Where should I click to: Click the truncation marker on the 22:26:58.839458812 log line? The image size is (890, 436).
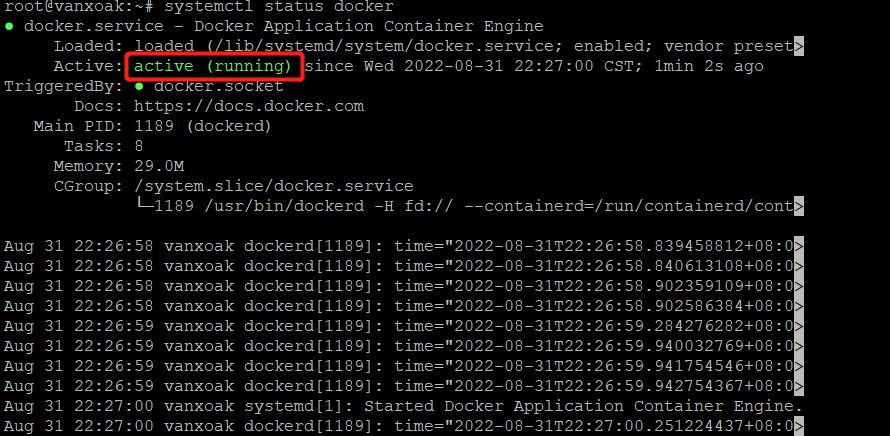(x=797, y=246)
